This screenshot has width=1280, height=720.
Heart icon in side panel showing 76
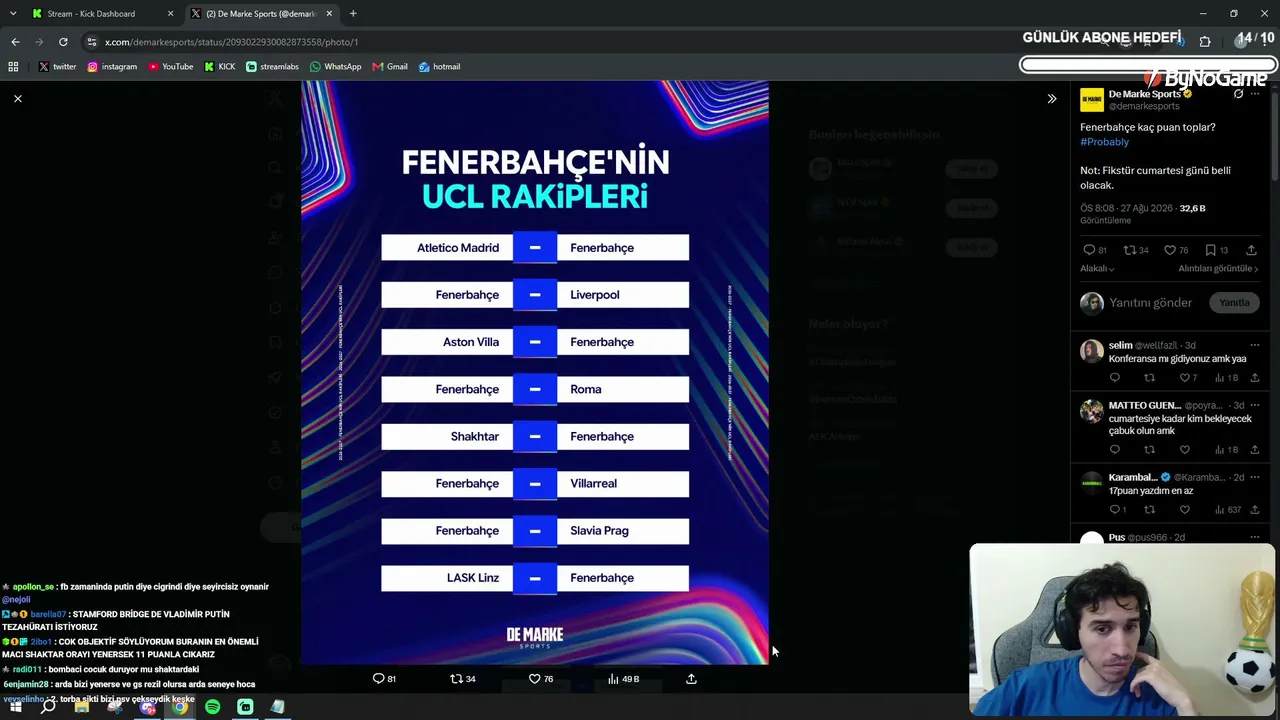tap(1170, 250)
